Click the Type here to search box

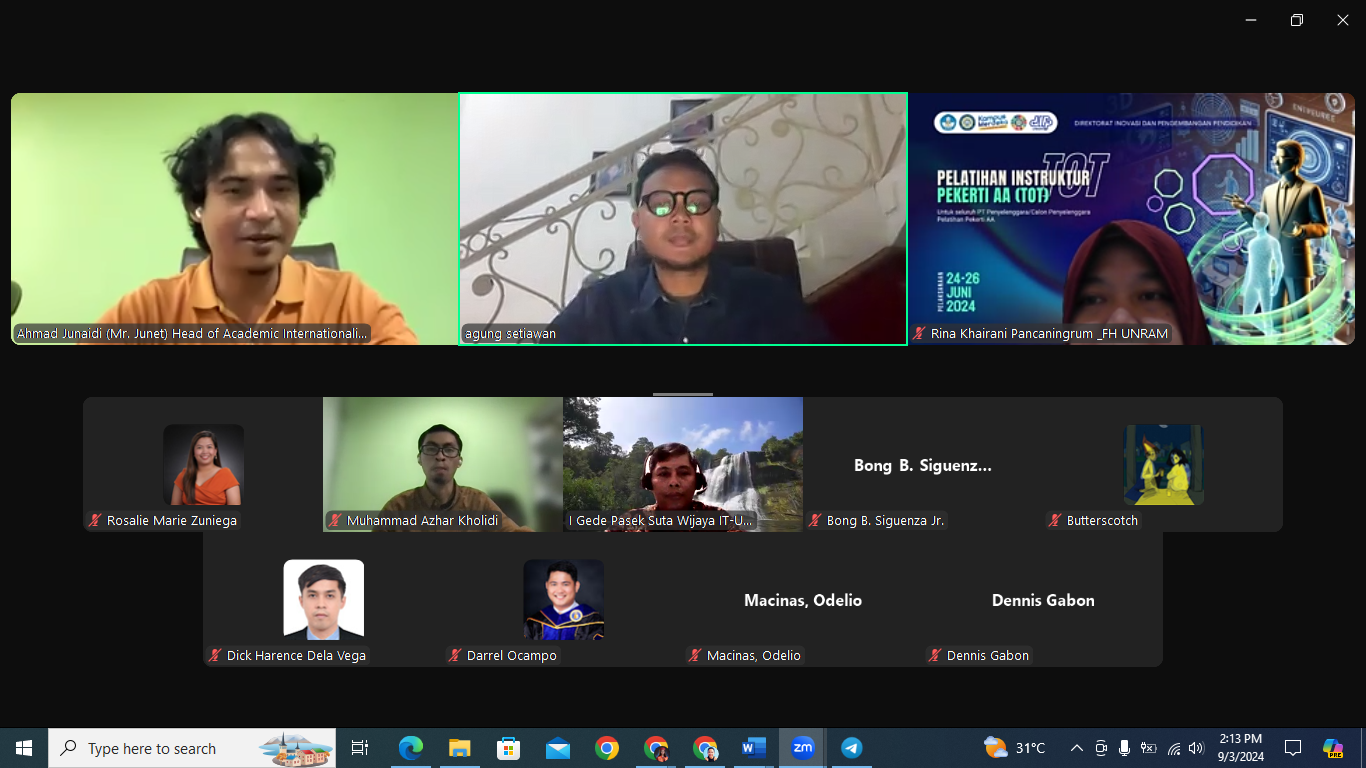pyautogui.click(x=192, y=748)
